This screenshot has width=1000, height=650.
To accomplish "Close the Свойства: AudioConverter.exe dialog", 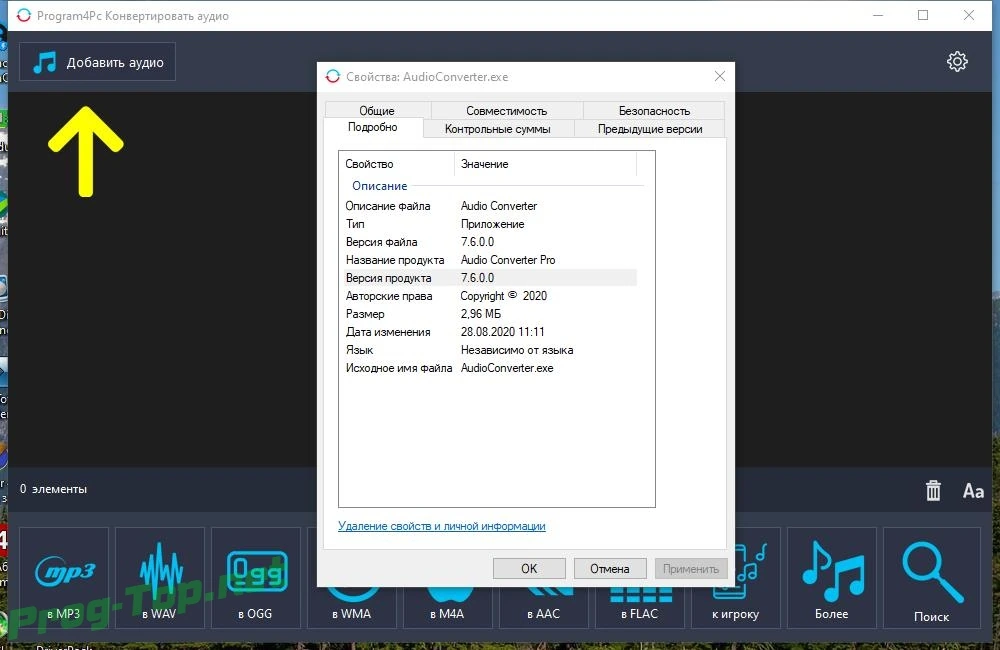I will click(720, 76).
